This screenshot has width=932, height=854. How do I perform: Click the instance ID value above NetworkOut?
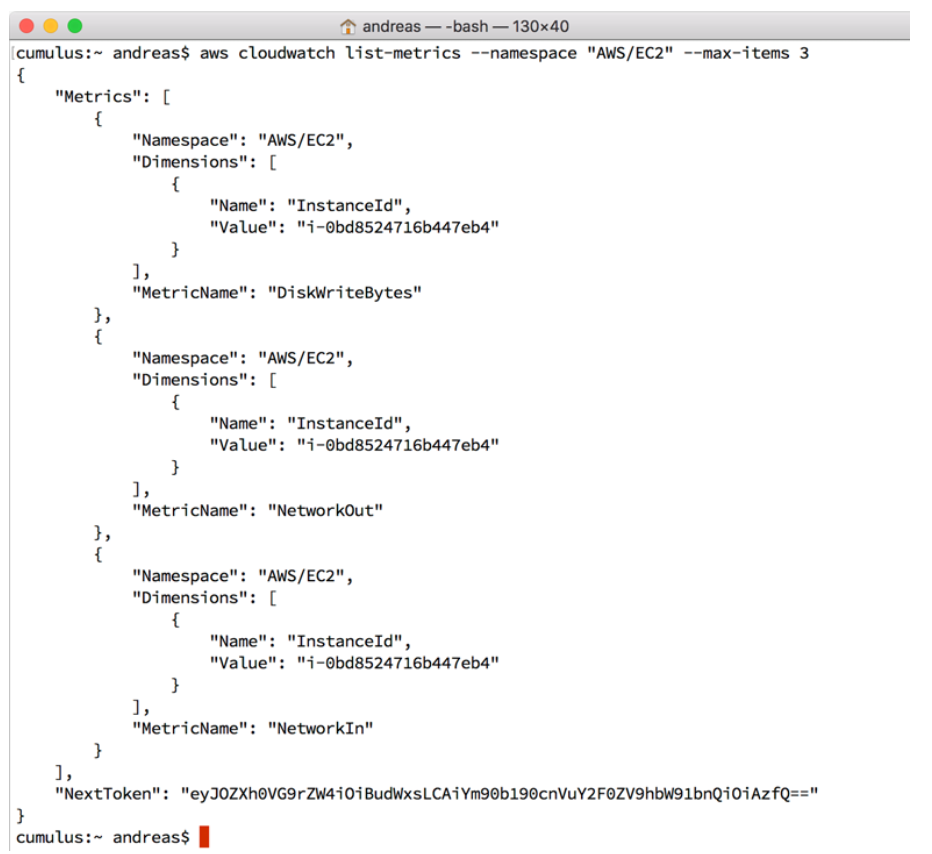click(398, 446)
